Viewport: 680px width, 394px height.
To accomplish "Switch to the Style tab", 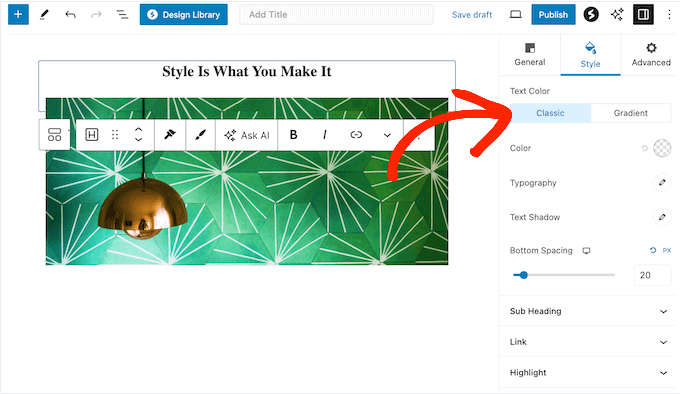I will point(590,55).
